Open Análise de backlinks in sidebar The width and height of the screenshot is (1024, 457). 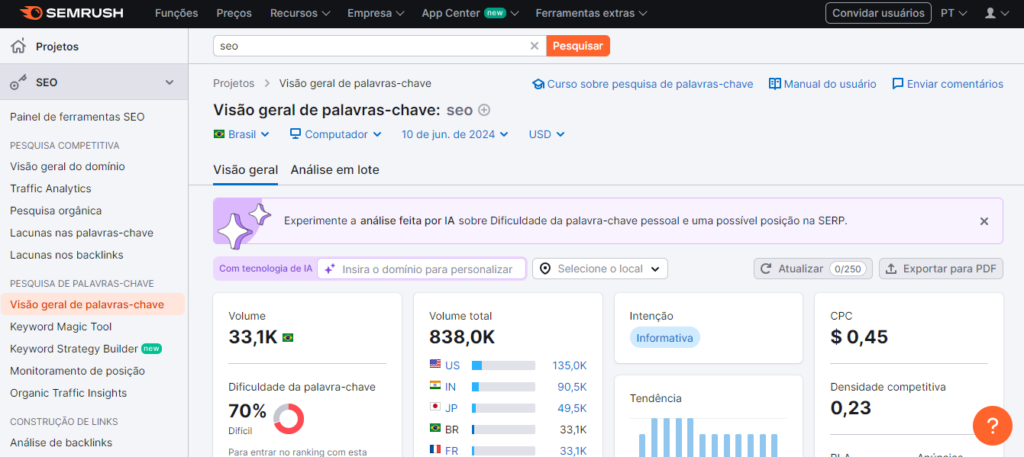click(x=61, y=442)
